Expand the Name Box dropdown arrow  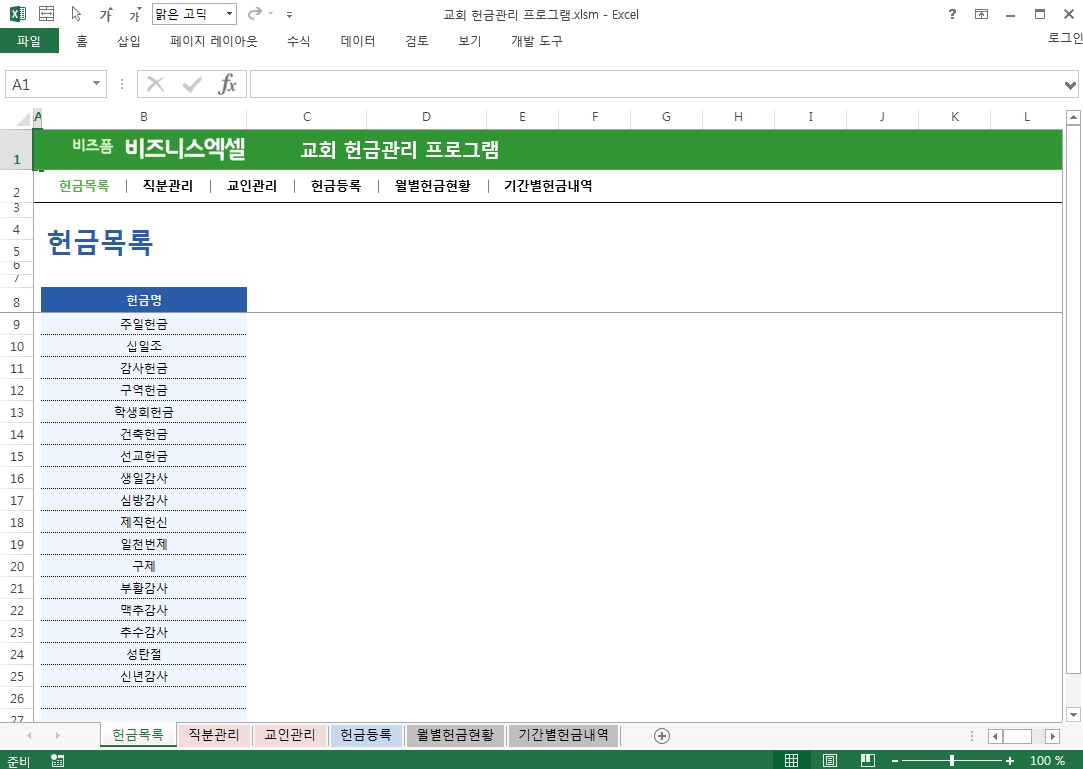pos(97,84)
